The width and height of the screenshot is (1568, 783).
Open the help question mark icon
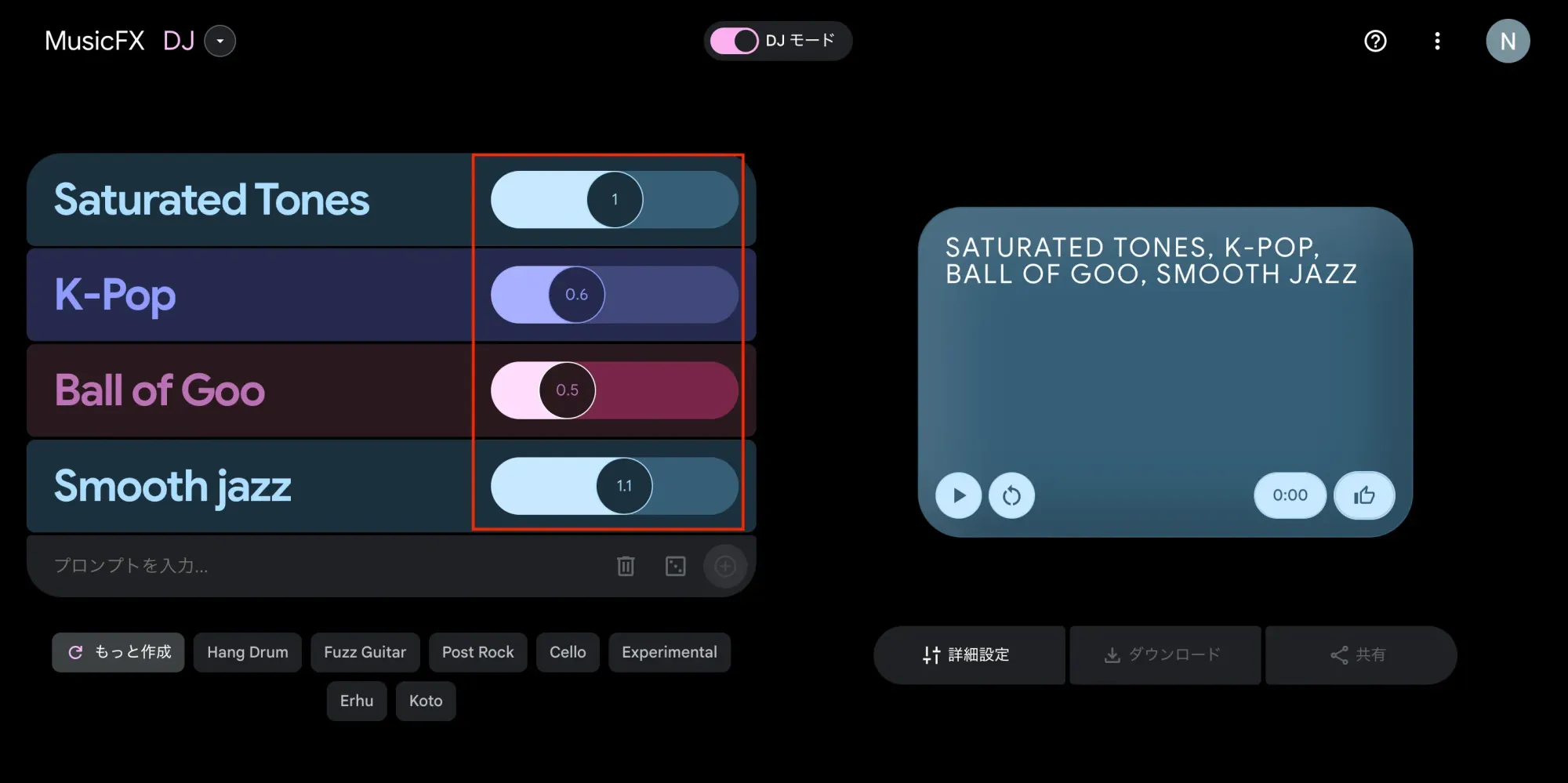[1375, 41]
